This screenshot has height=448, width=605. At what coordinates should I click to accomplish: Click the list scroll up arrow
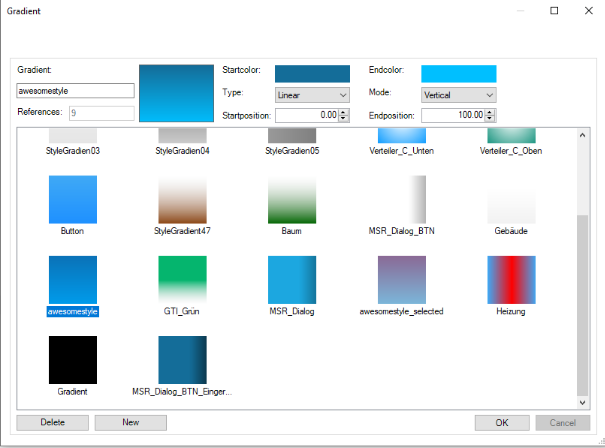click(582, 135)
